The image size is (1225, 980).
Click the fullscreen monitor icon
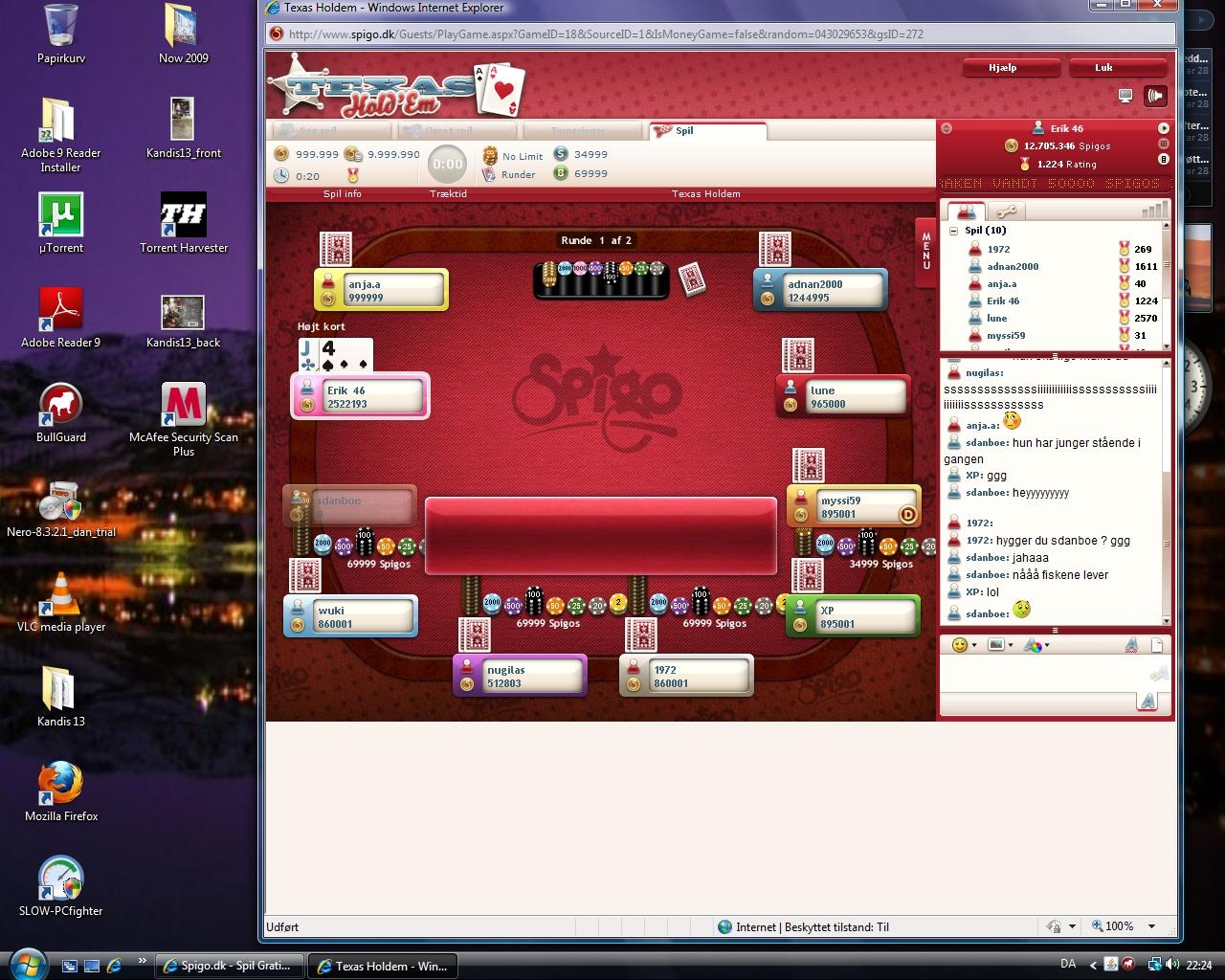tap(1125, 96)
